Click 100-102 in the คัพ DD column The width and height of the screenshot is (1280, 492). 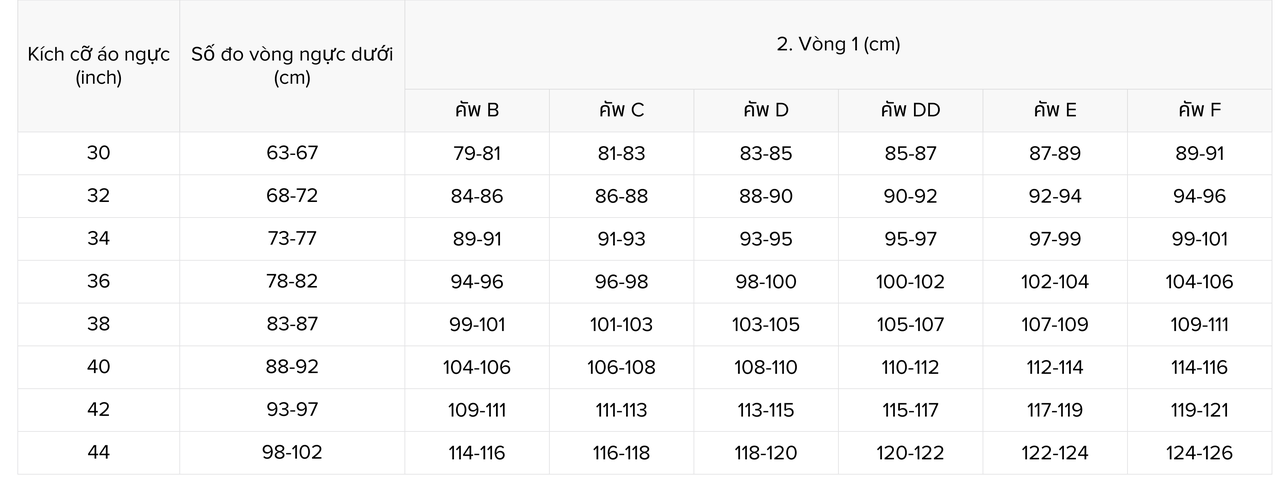[910, 282]
